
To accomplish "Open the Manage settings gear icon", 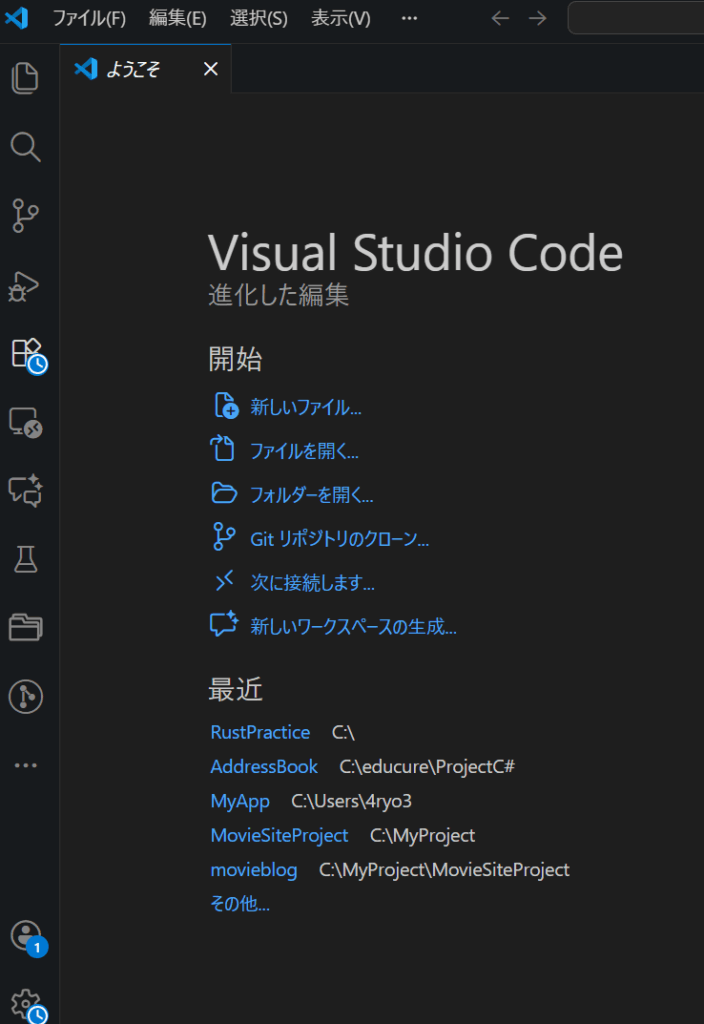I will (25, 1003).
